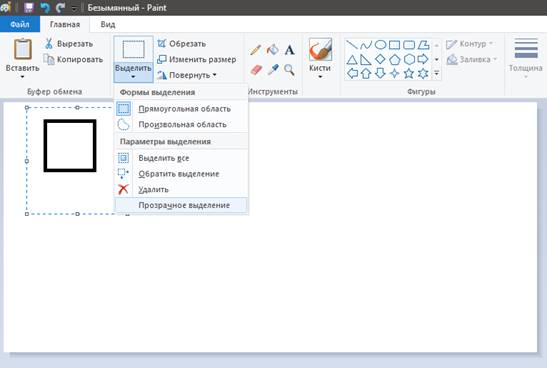Click the Save icon in title bar
This screenshot has height=368, width=547.
coord(29,7)
